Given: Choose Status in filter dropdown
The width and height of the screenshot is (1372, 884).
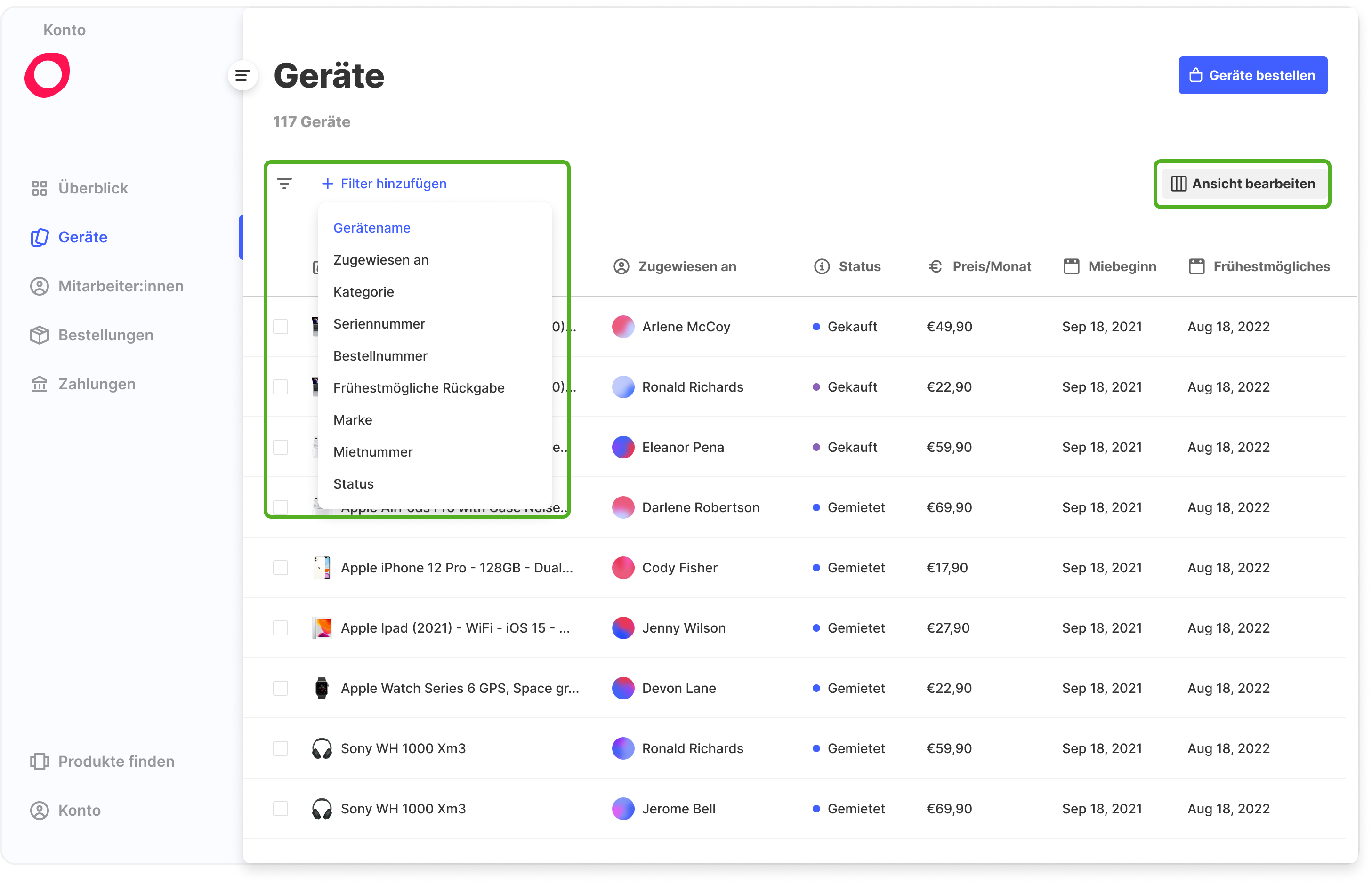Looking at the screenshot, I should coord(354,484).
